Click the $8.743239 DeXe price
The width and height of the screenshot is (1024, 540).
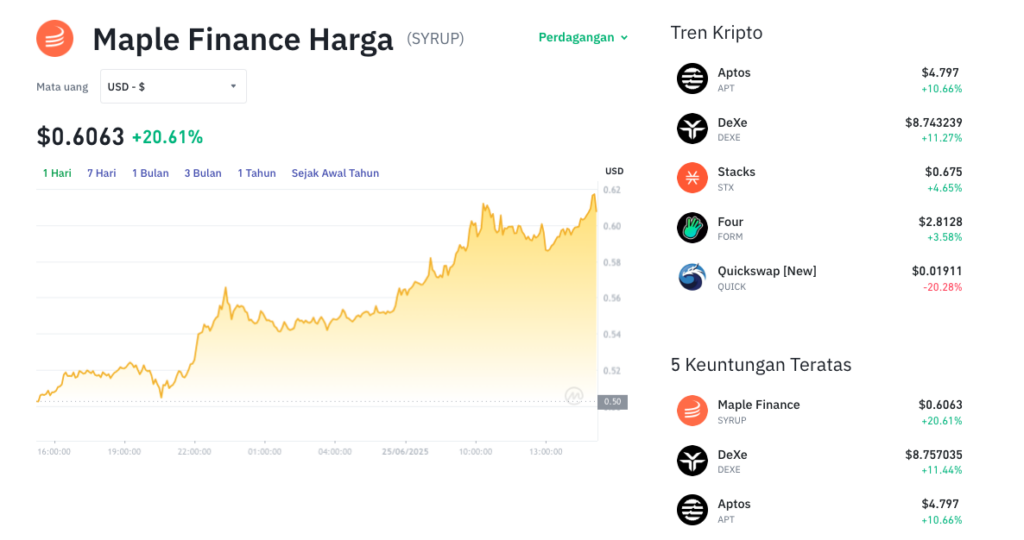tap(933, 122)
